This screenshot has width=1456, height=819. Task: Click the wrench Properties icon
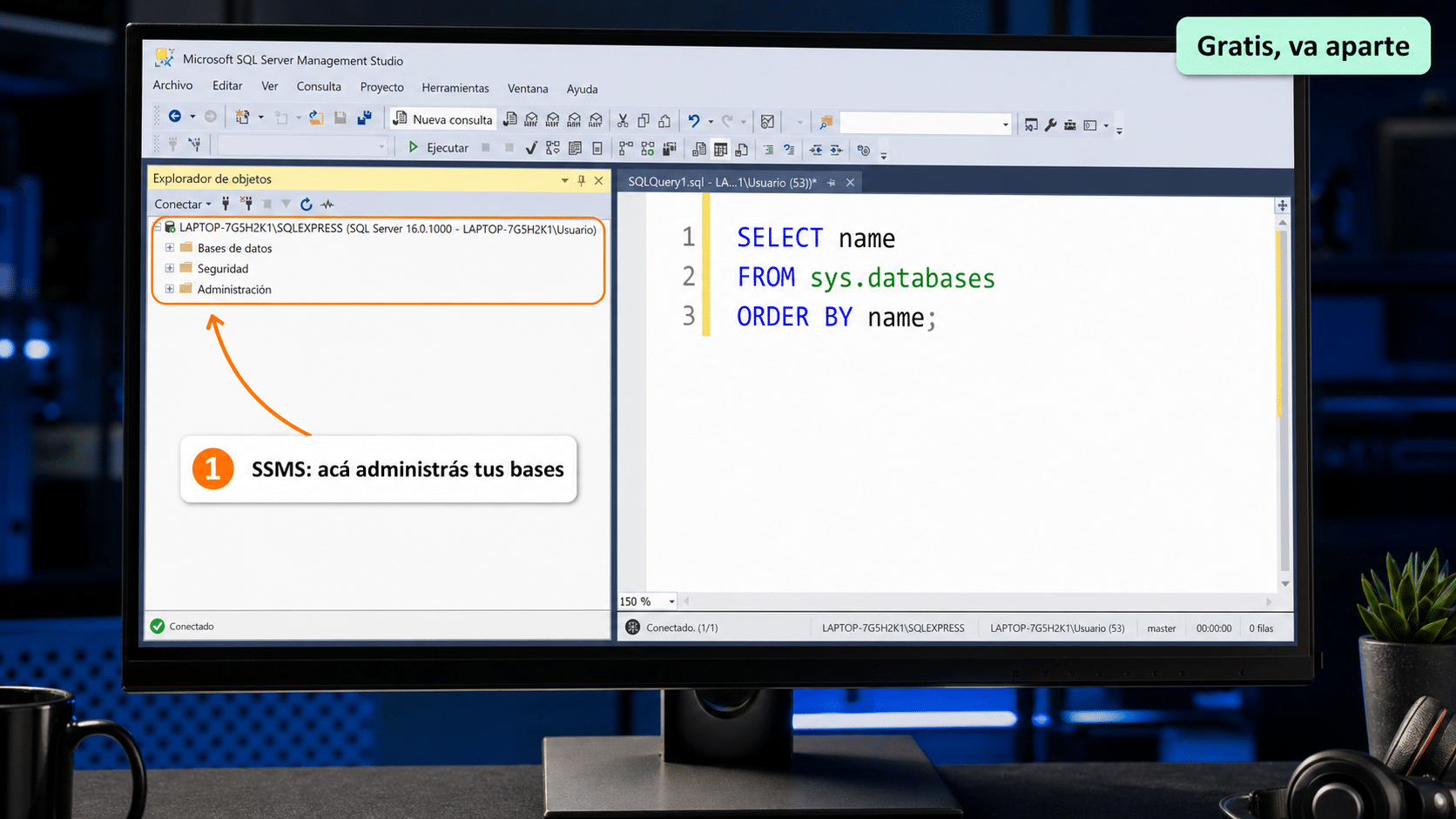pos(1051,124)
